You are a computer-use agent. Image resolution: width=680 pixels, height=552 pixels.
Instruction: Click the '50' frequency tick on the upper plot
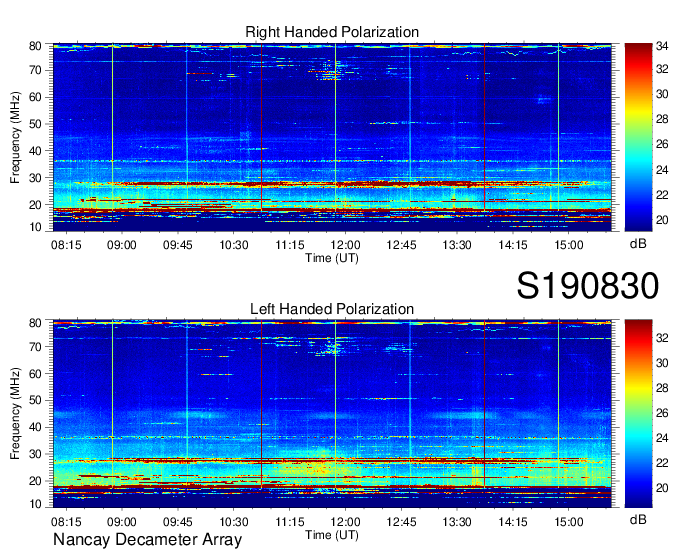point(35,124)
